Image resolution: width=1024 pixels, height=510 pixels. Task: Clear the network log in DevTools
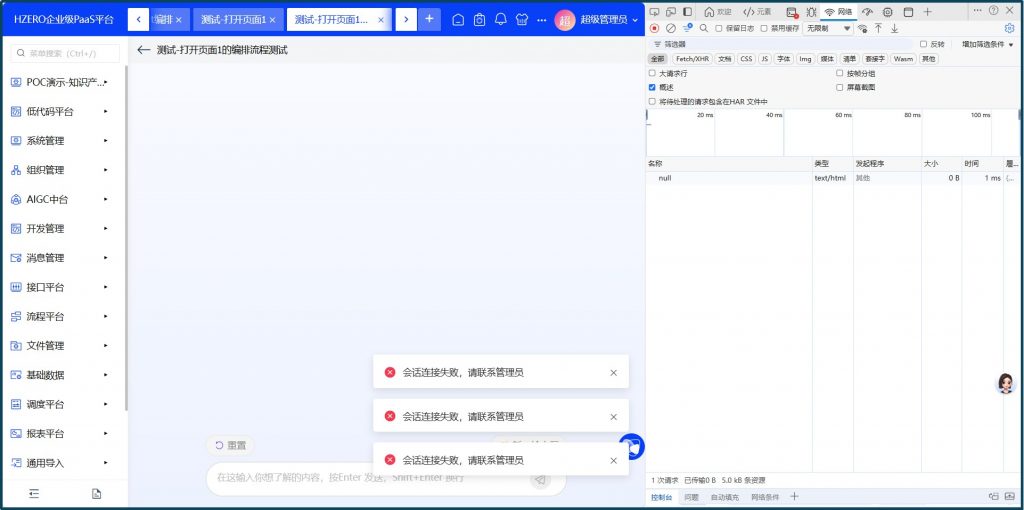(x=671, y=28)
